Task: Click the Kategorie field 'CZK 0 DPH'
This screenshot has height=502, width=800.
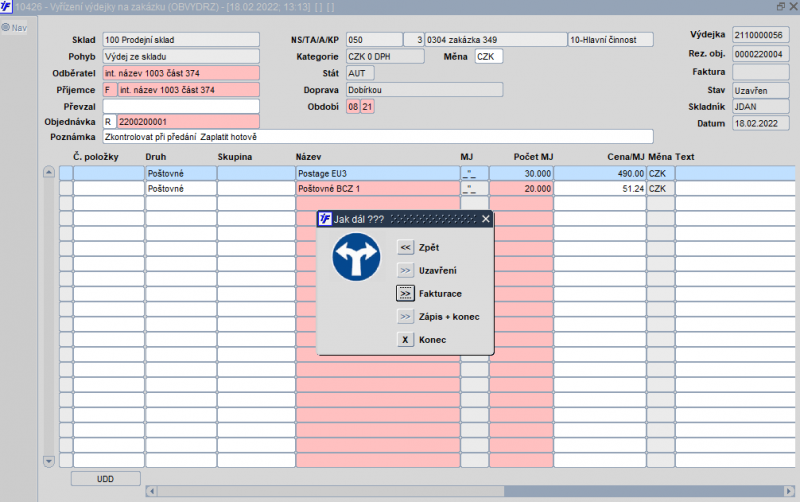Action: tap(385, 57)
